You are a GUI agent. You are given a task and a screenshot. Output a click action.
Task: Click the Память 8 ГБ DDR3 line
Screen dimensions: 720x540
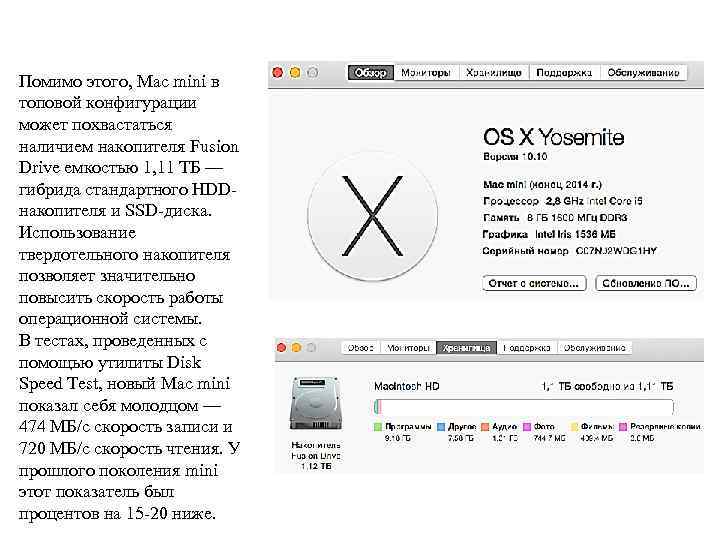pyautogui.click(x=555, y=218)
